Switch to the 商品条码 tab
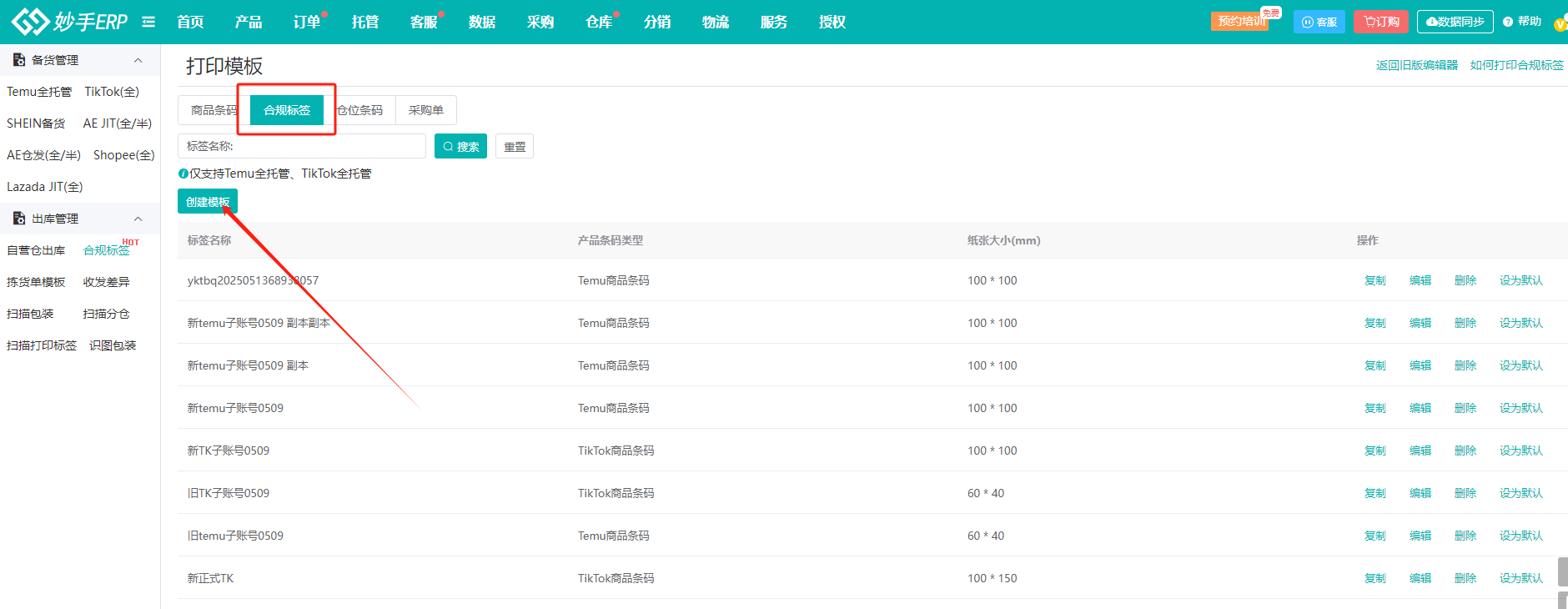This screenshot has height=609, width=1568. click(214, 110)
